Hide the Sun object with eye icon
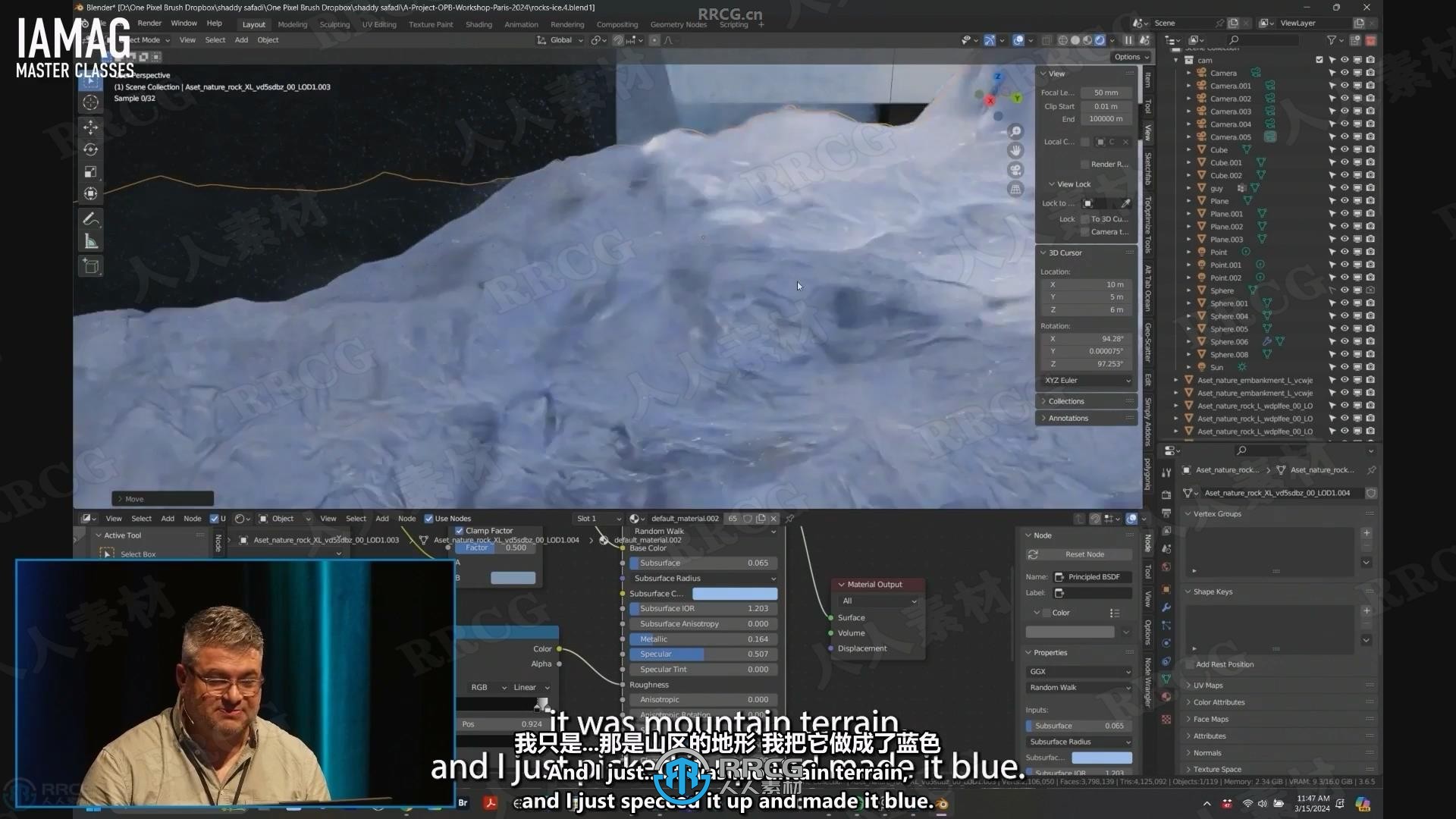Image resolution: width=1456 pixels, height=819 pixels. [1345, 367]
